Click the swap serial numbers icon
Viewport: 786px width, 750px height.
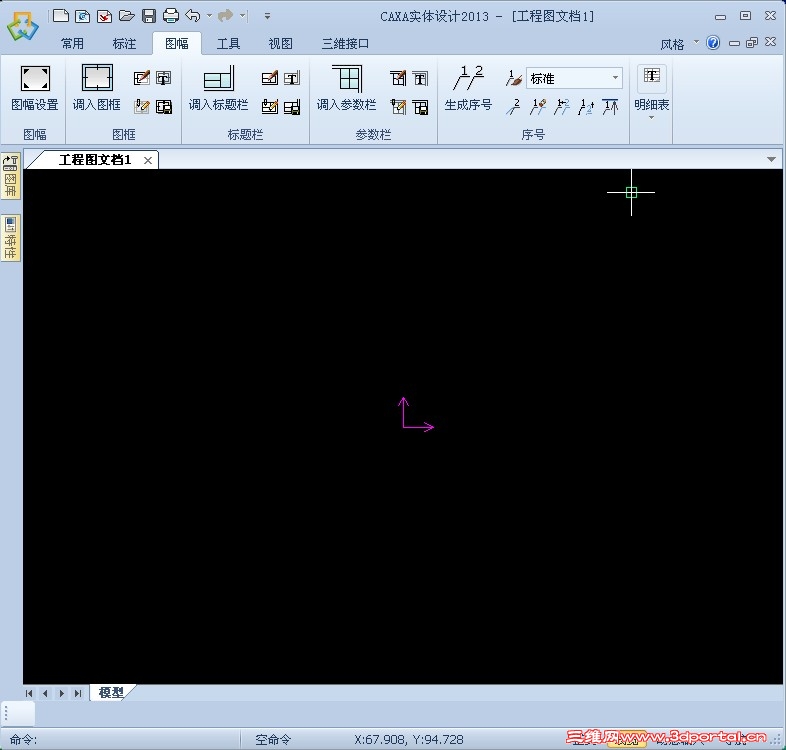click(562, 106)
